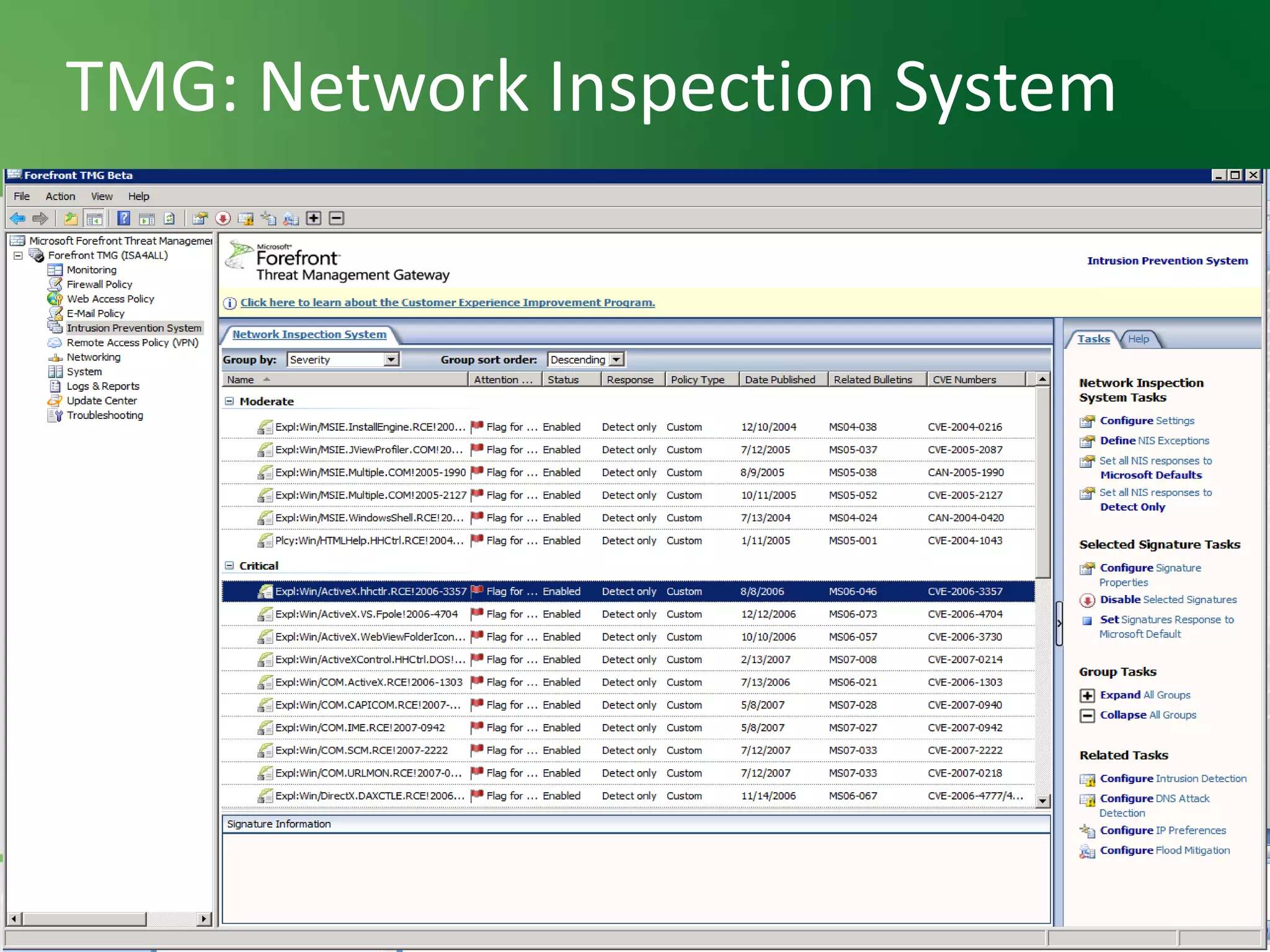This screenshot has height=952, width=1270.
Task: Open the View menu
Action: coord(102,196)
